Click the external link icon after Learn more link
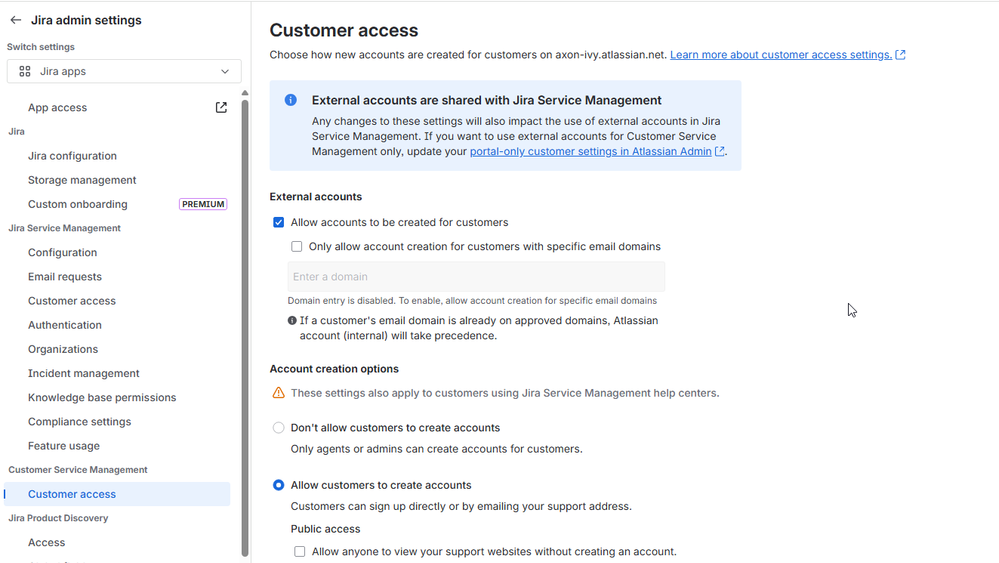The image size is (999, 563). click(x=901, y=55)
